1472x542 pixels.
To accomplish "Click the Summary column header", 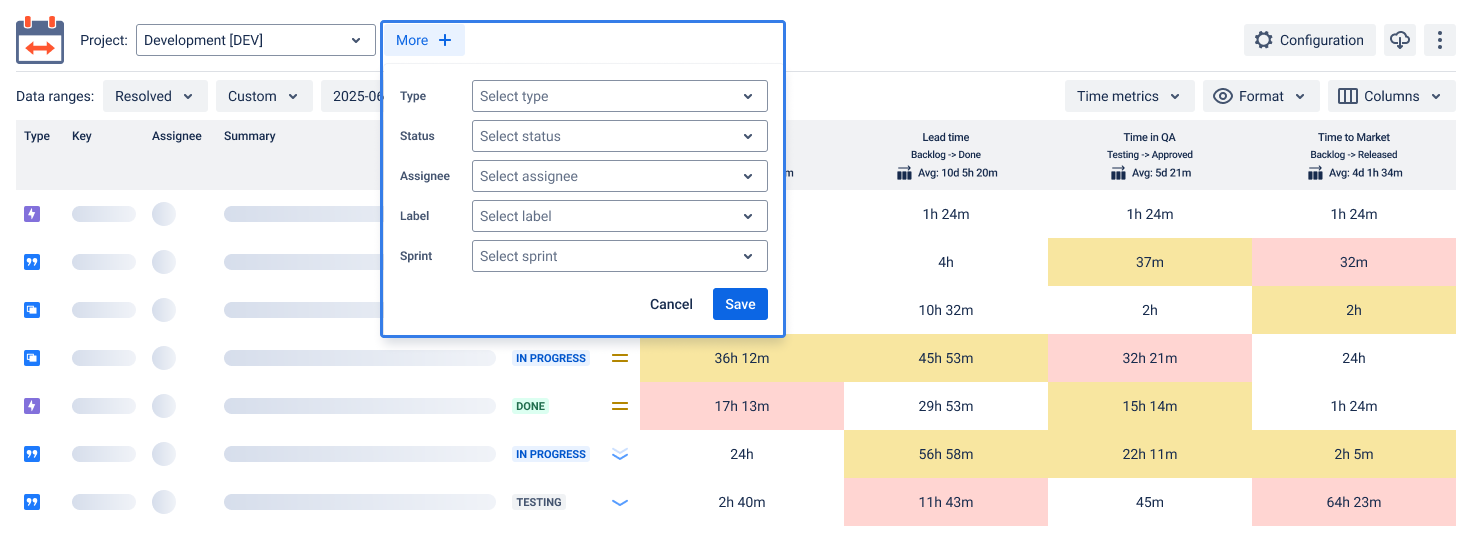I will point(250,136).
